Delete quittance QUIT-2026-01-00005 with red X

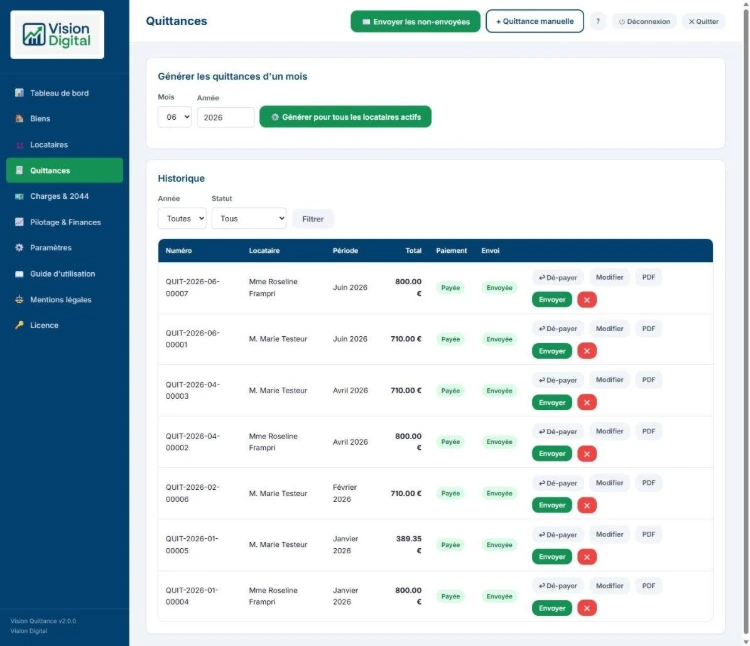587,557
